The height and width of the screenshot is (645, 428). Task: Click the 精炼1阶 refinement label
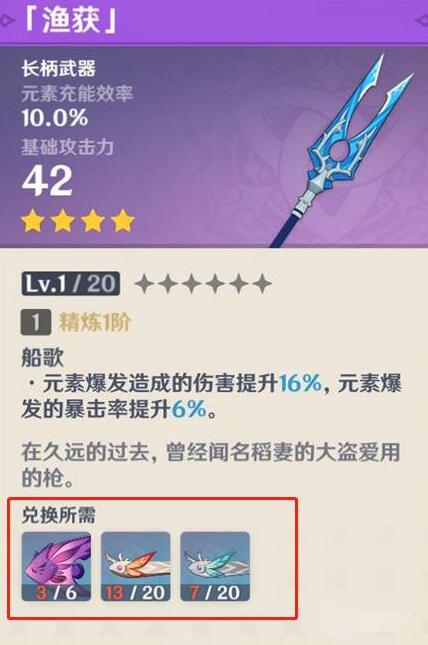point(95,322)
